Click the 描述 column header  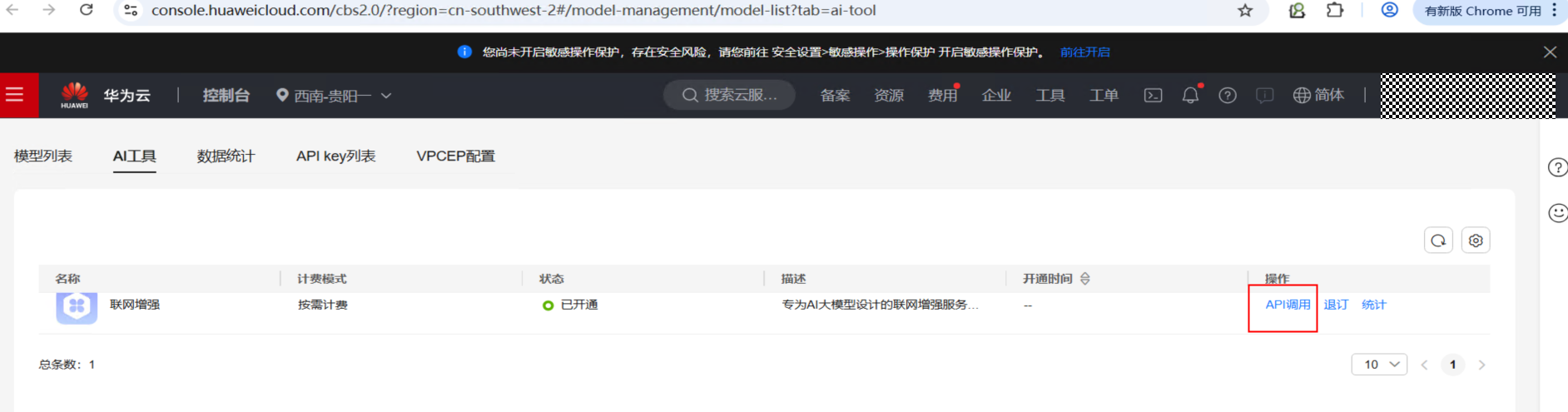(793, 279)
